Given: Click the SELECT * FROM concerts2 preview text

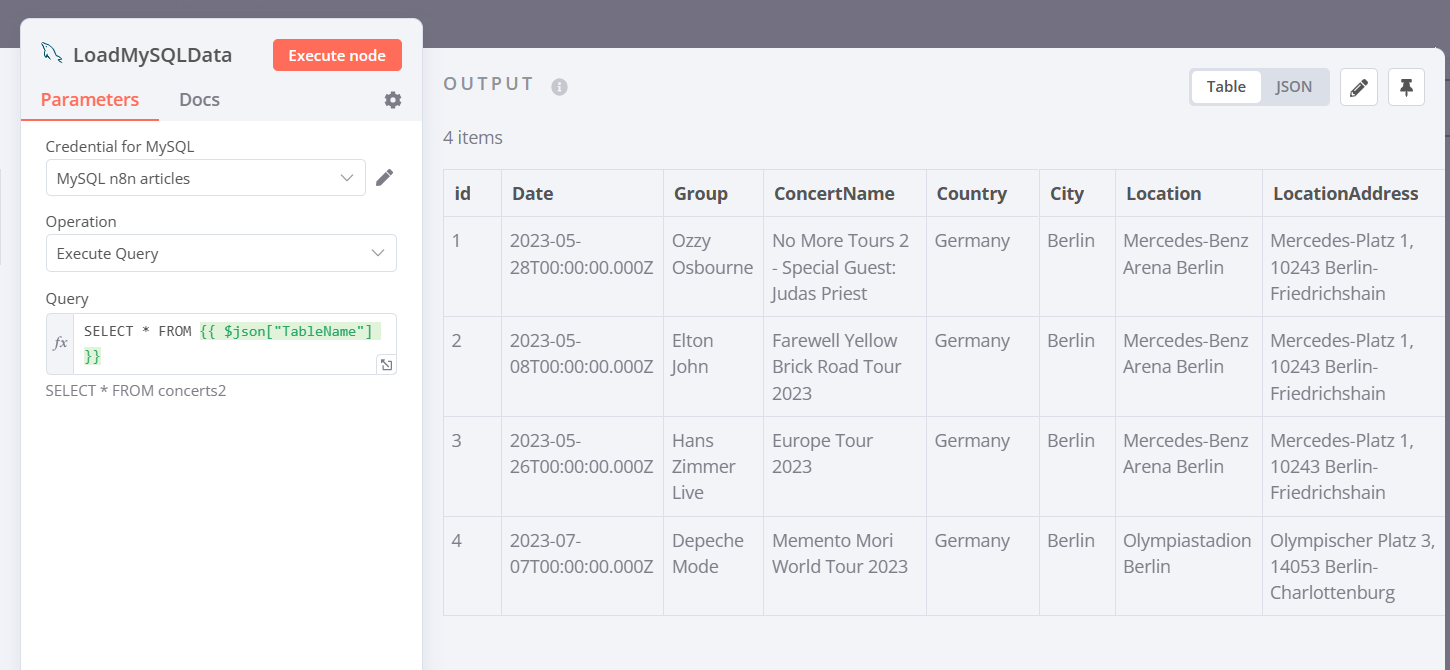Looking at the screenshot, I should (135, 390).
